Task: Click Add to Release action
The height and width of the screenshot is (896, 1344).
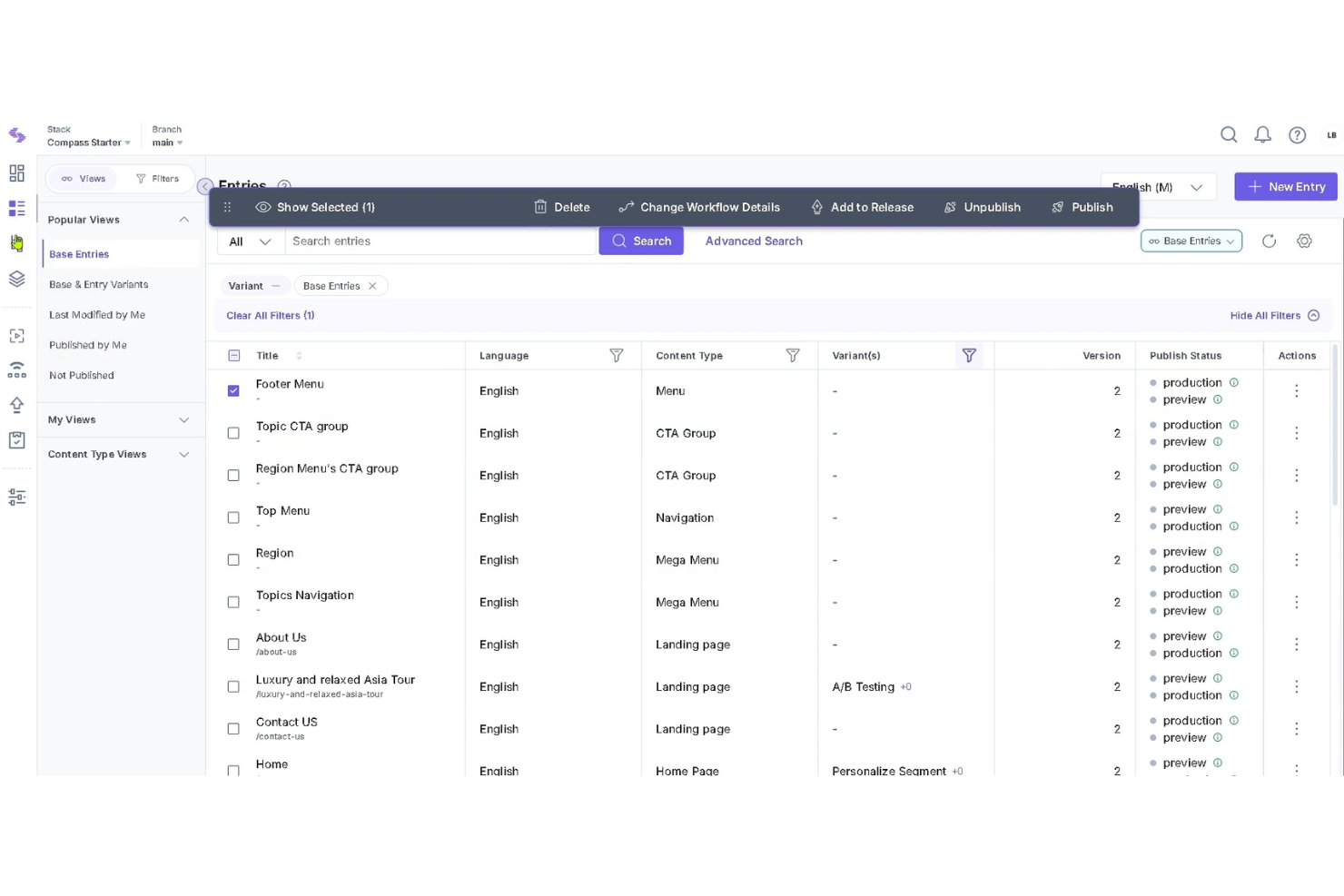Action: (x=863, y=208)
